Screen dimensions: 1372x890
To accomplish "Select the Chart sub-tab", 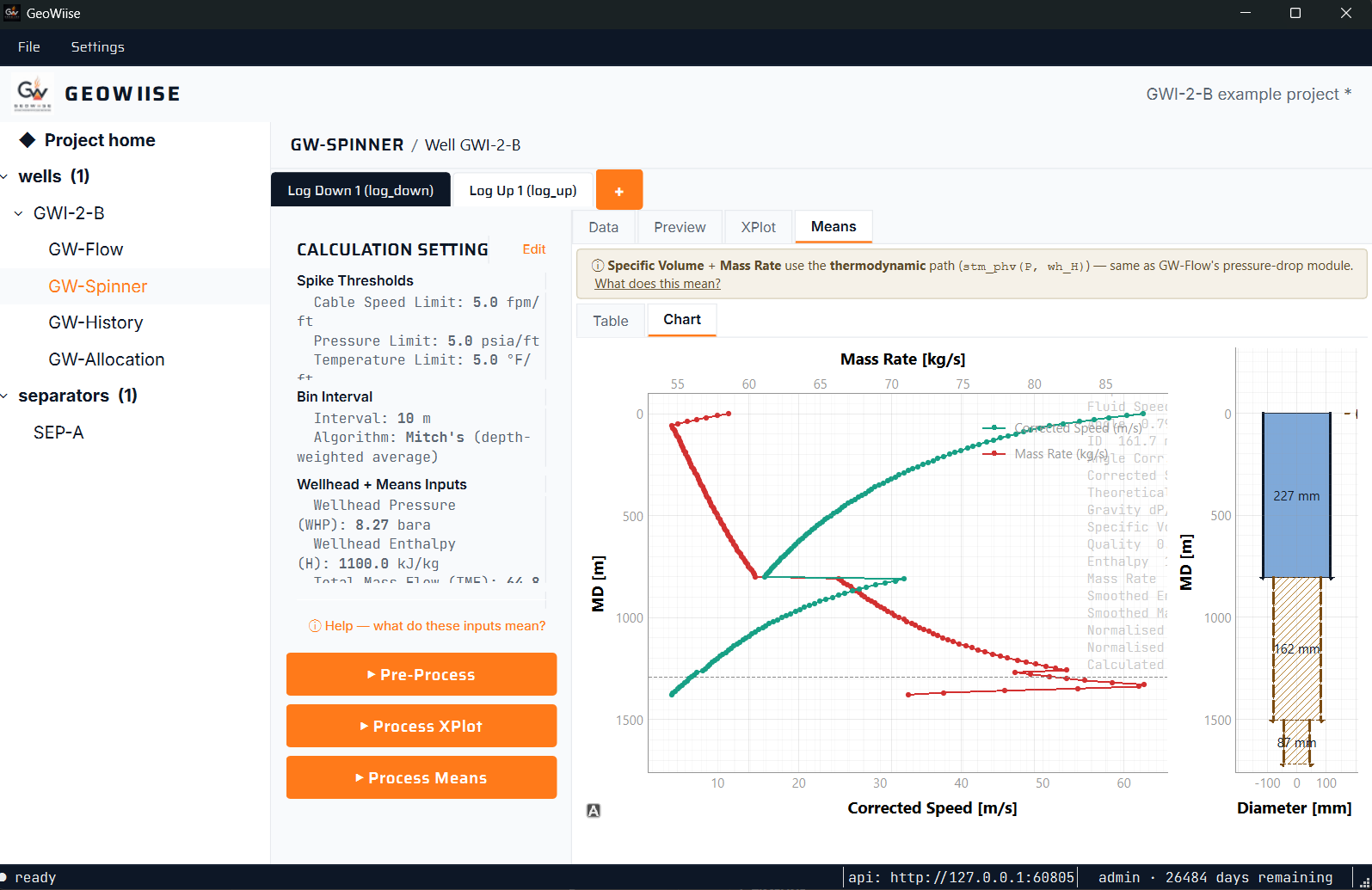I will tap(682, 320).
